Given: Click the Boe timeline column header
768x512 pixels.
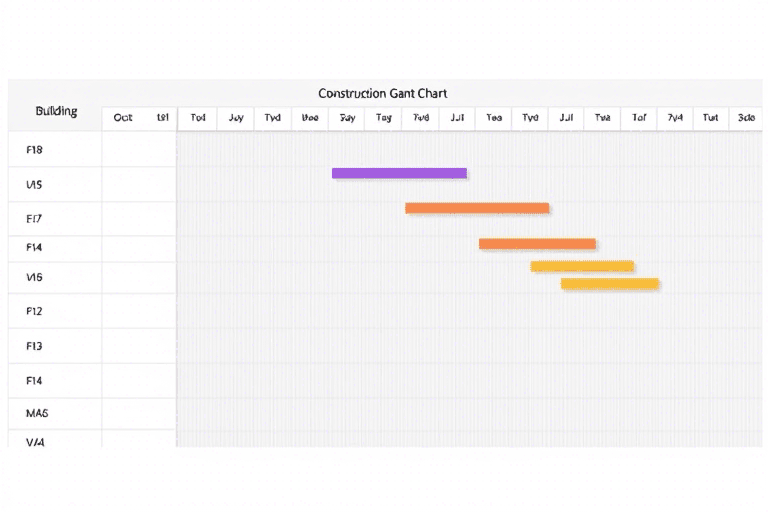Looking at the screenshot, I should coord(310,118).
